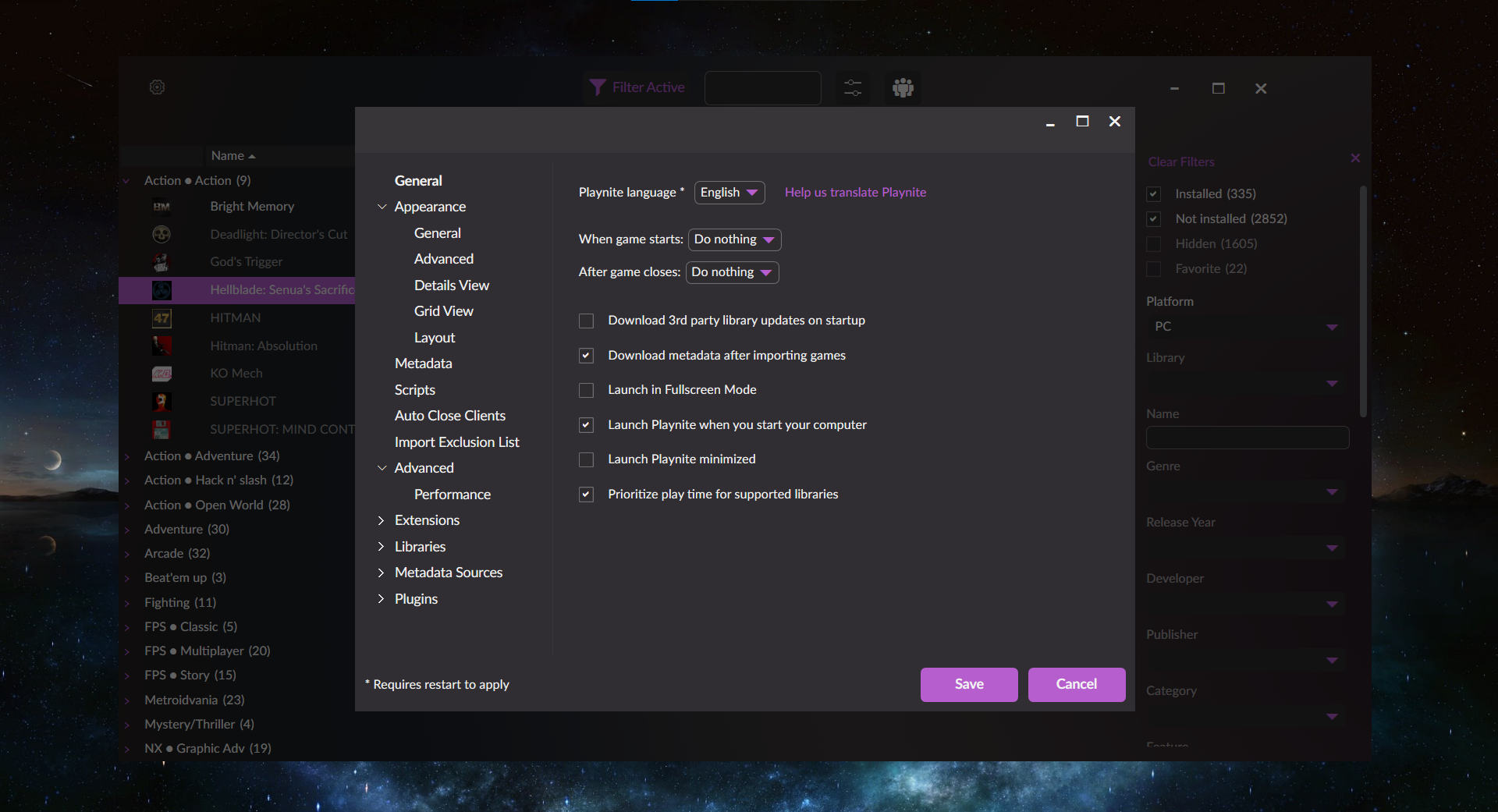This screenshot has height=812, width=1498.
Task: Select the top-level General settings section
Action: pos(418,181)
